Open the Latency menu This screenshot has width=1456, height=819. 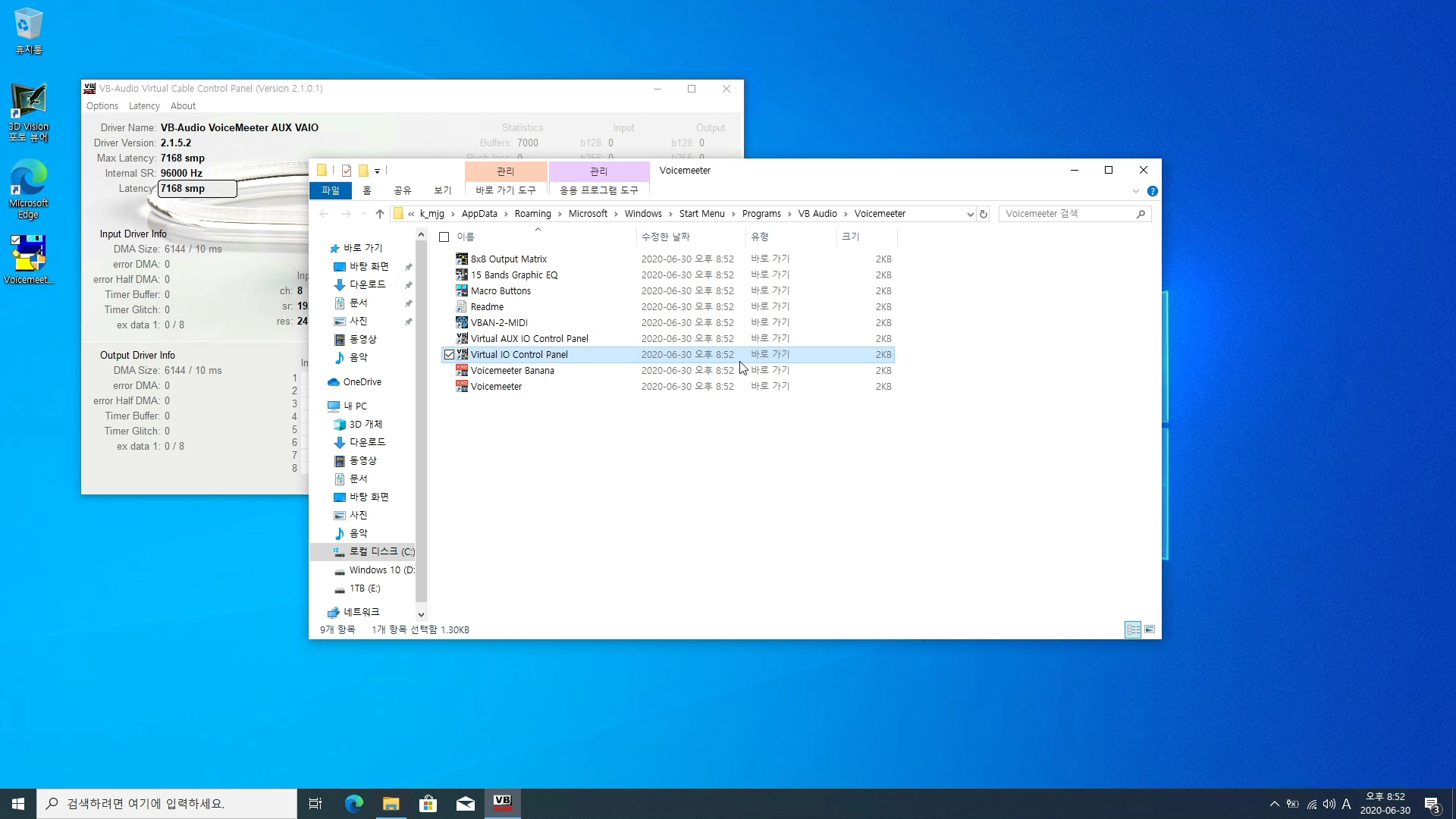[144, 106]
